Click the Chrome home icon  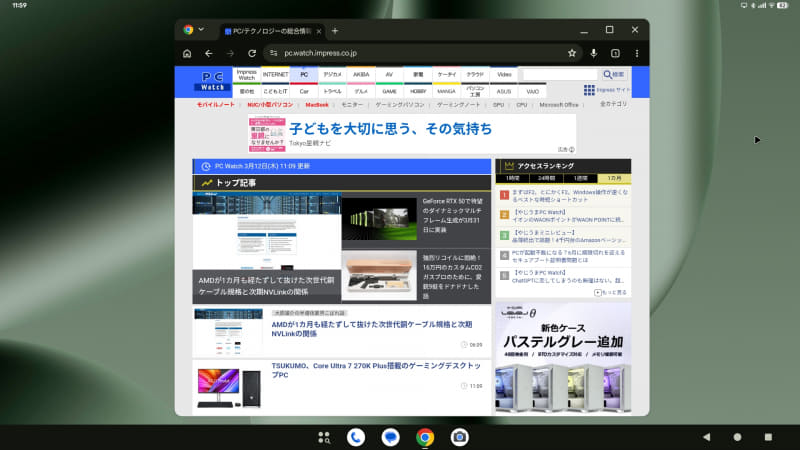tap(187, 53)
